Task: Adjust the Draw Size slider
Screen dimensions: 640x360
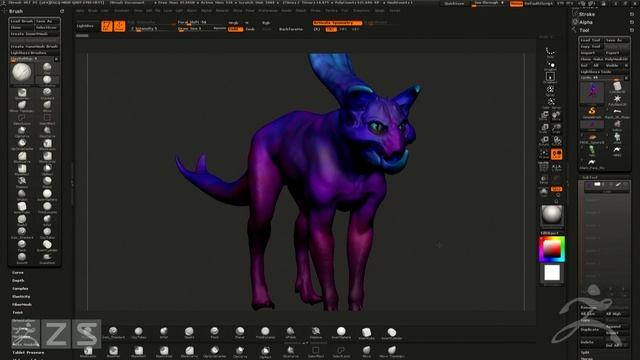Action: [x=196, y=29]
